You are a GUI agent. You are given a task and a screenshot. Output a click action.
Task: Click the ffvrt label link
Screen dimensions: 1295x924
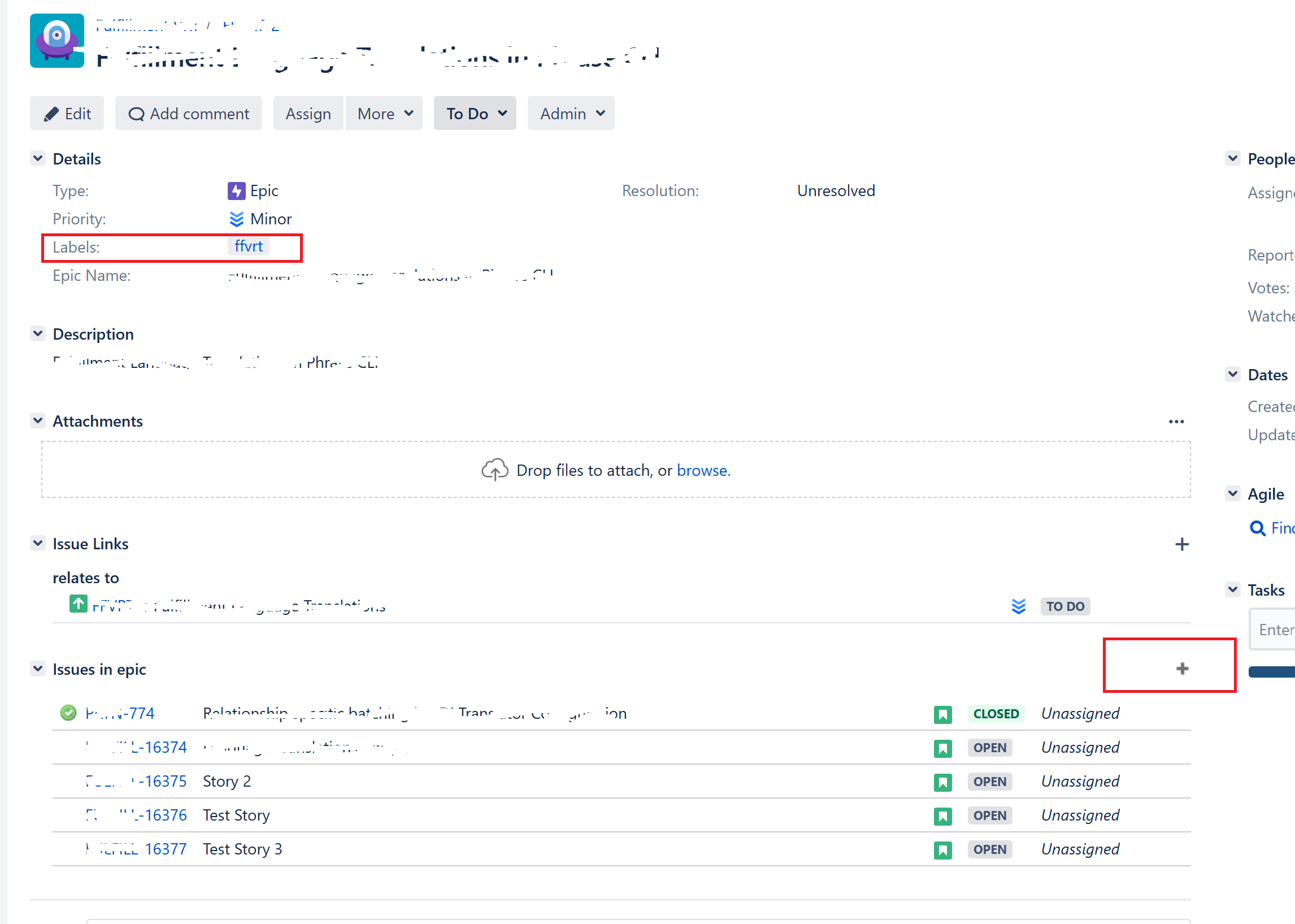[x=249, y=246]
